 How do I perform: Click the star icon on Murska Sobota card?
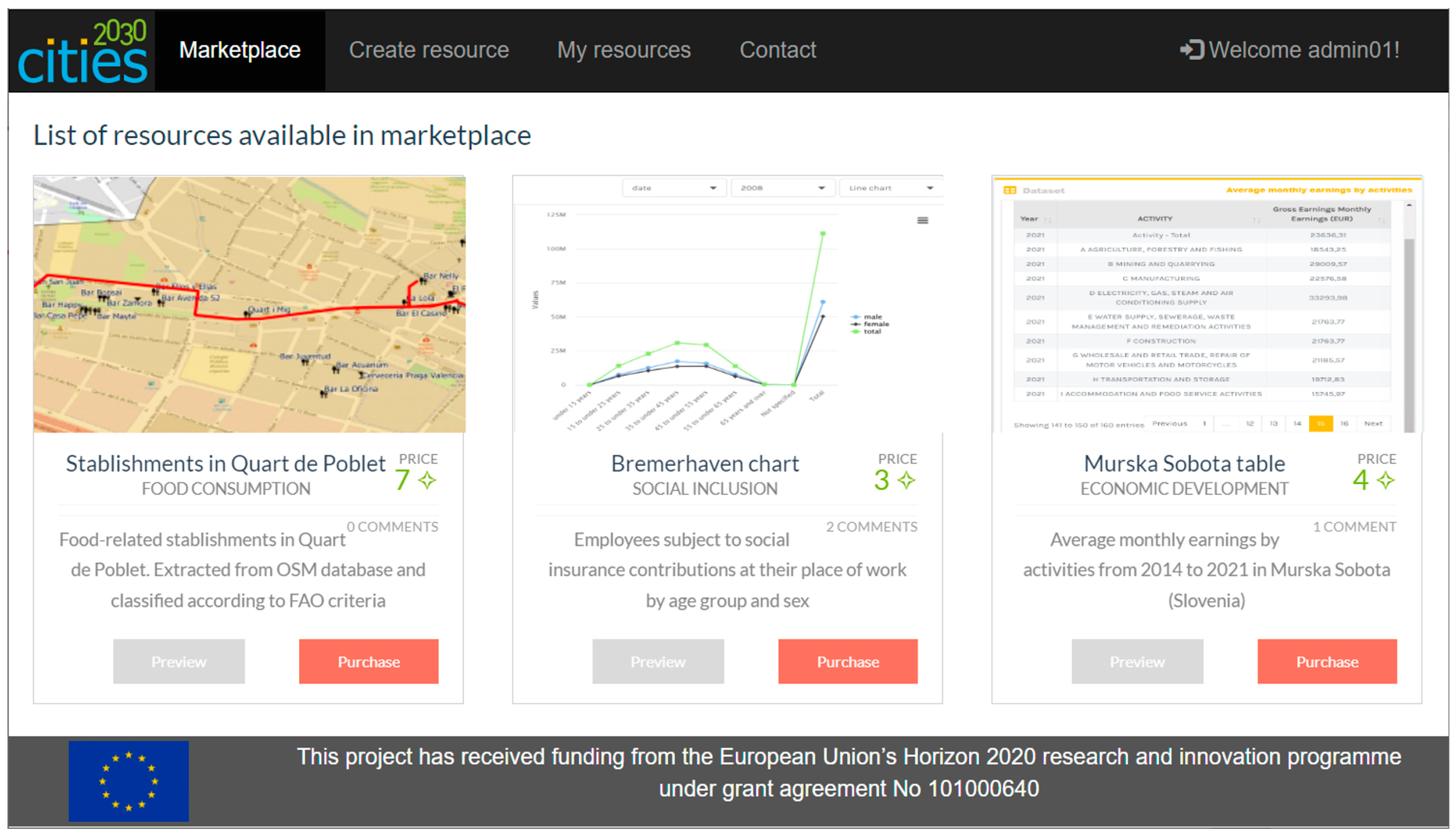(x=1385, y=480)
